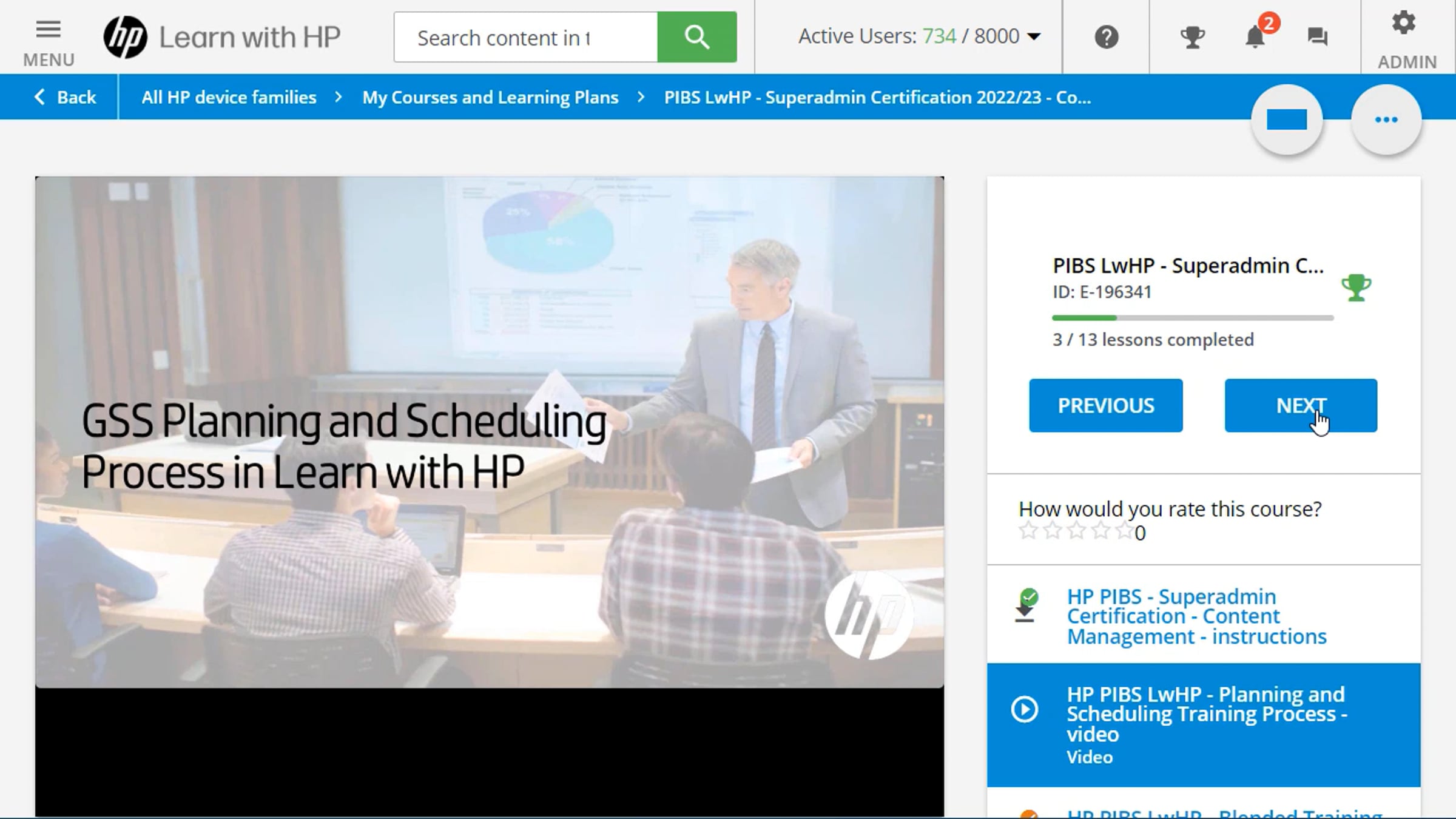Click the green course trophy icon
Image resolution: width=1456 pixels, height=819 pixels.
1356,288
